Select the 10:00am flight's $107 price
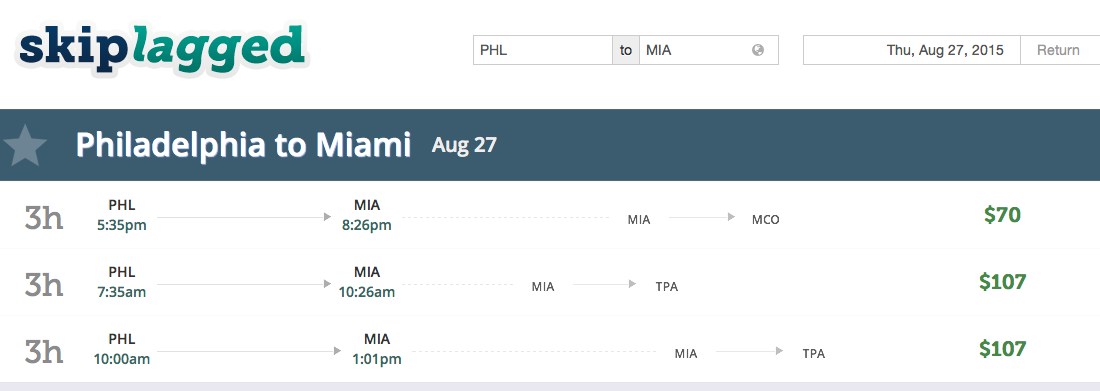This screenshot has width=1100, height=391. [x=1002, y=349]
